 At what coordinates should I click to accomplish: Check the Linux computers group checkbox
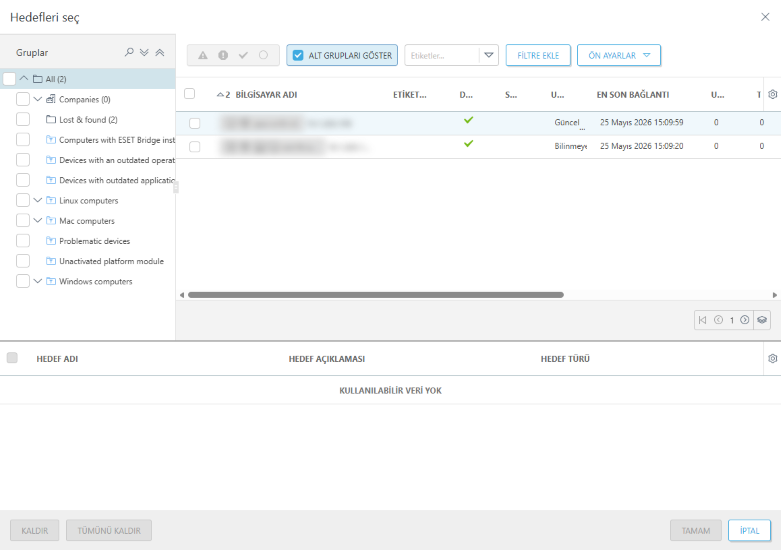click(x=23, y=200)
